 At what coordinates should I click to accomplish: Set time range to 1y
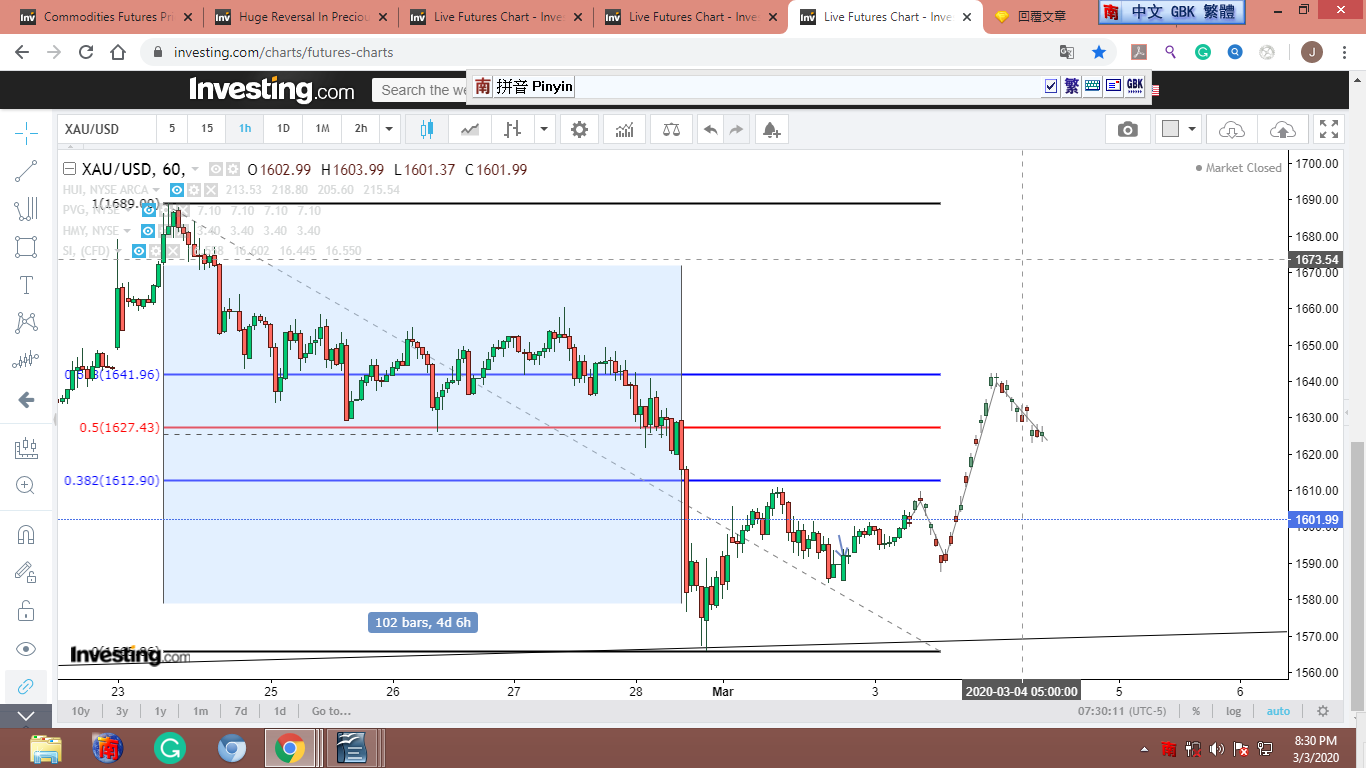(x=160, y=711)
